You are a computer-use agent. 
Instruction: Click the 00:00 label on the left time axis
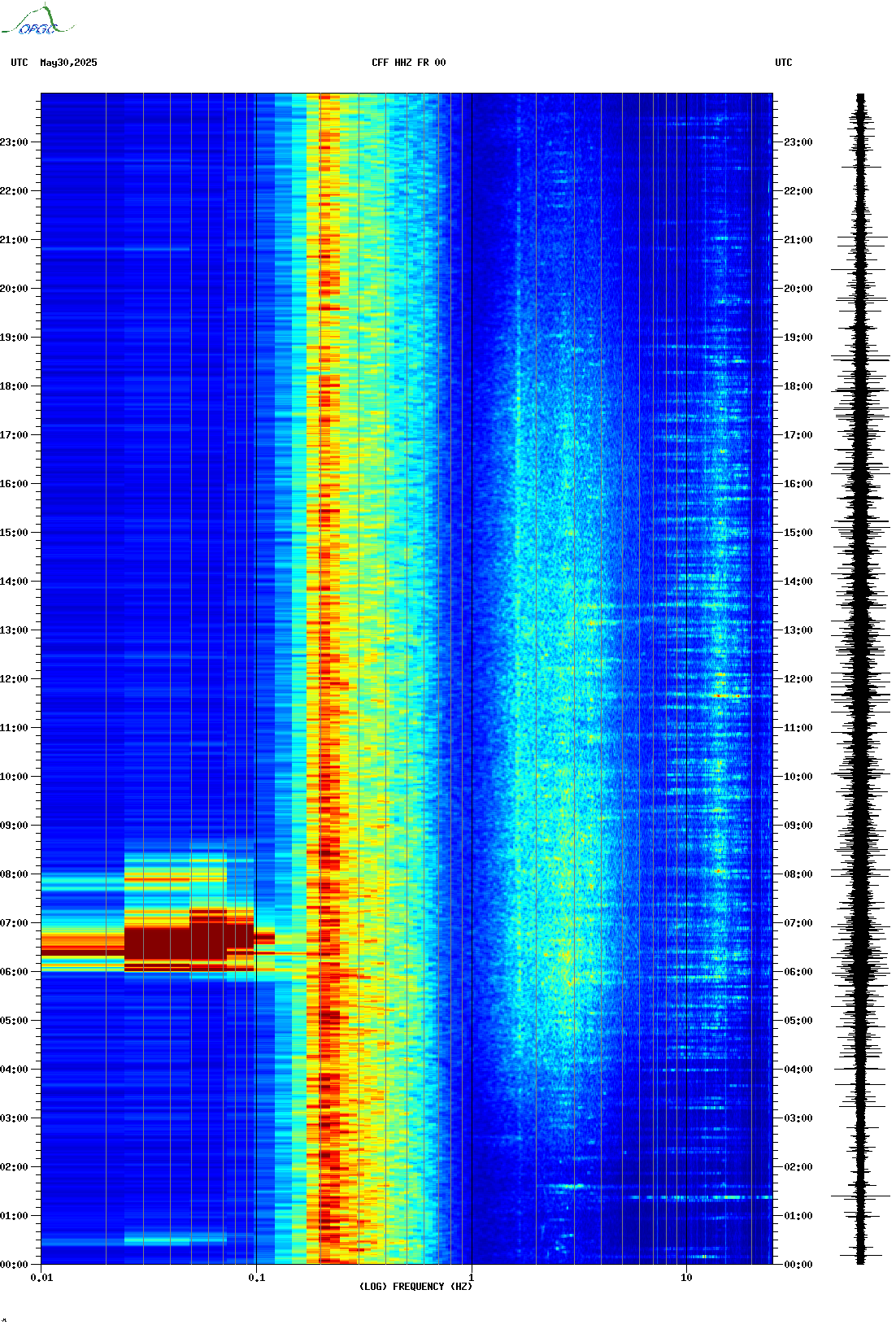pos(14,1265)
